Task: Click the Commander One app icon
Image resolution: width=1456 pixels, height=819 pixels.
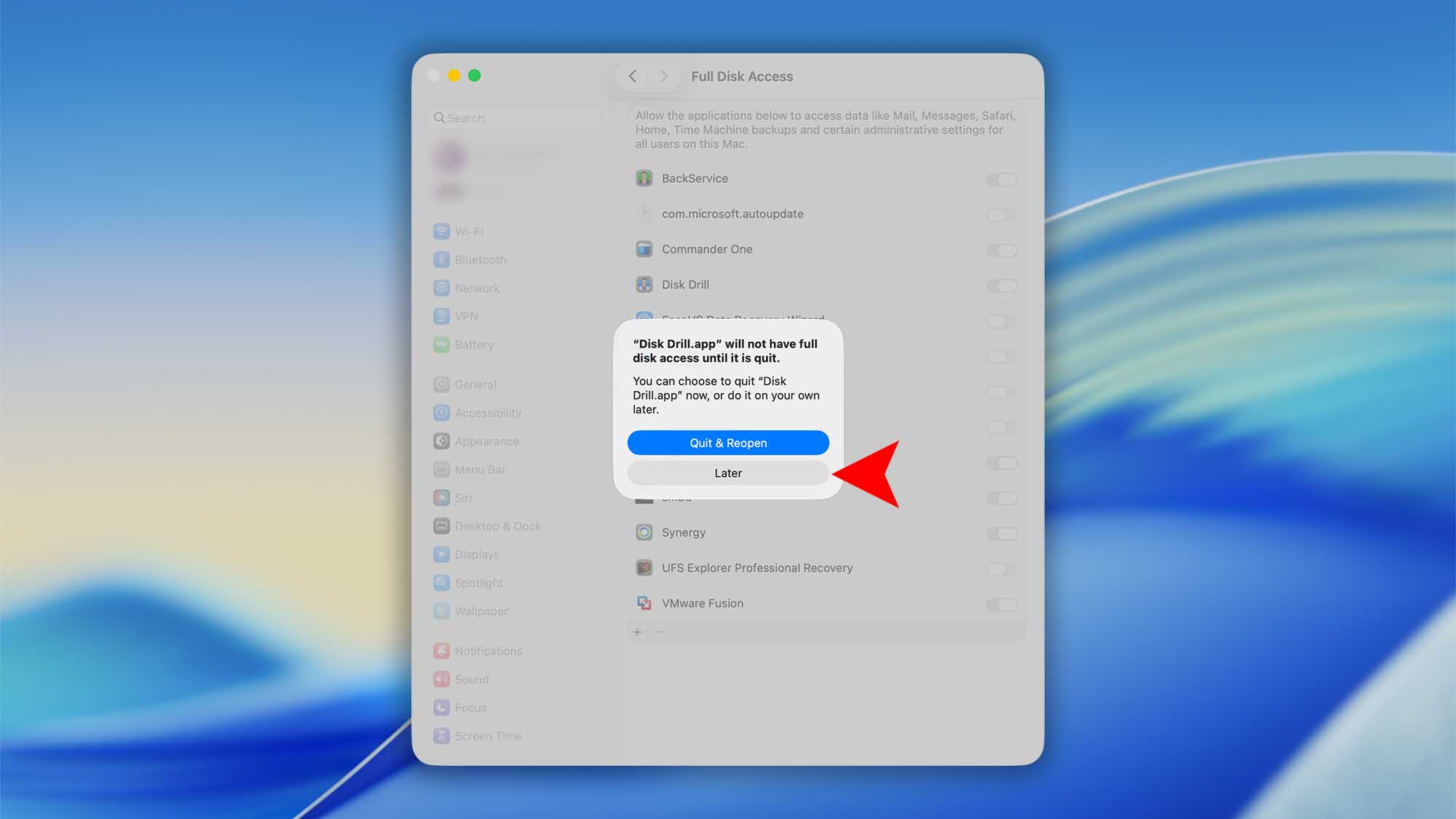Action: [x=644, y=249]
